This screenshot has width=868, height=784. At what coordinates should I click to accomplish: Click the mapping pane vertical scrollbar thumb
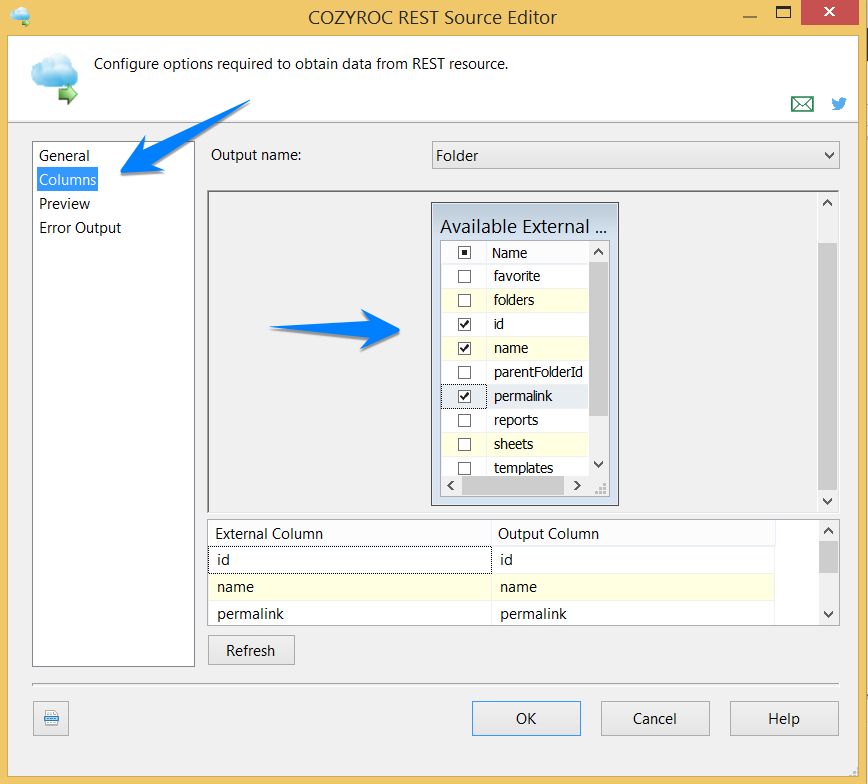[828, 366]
